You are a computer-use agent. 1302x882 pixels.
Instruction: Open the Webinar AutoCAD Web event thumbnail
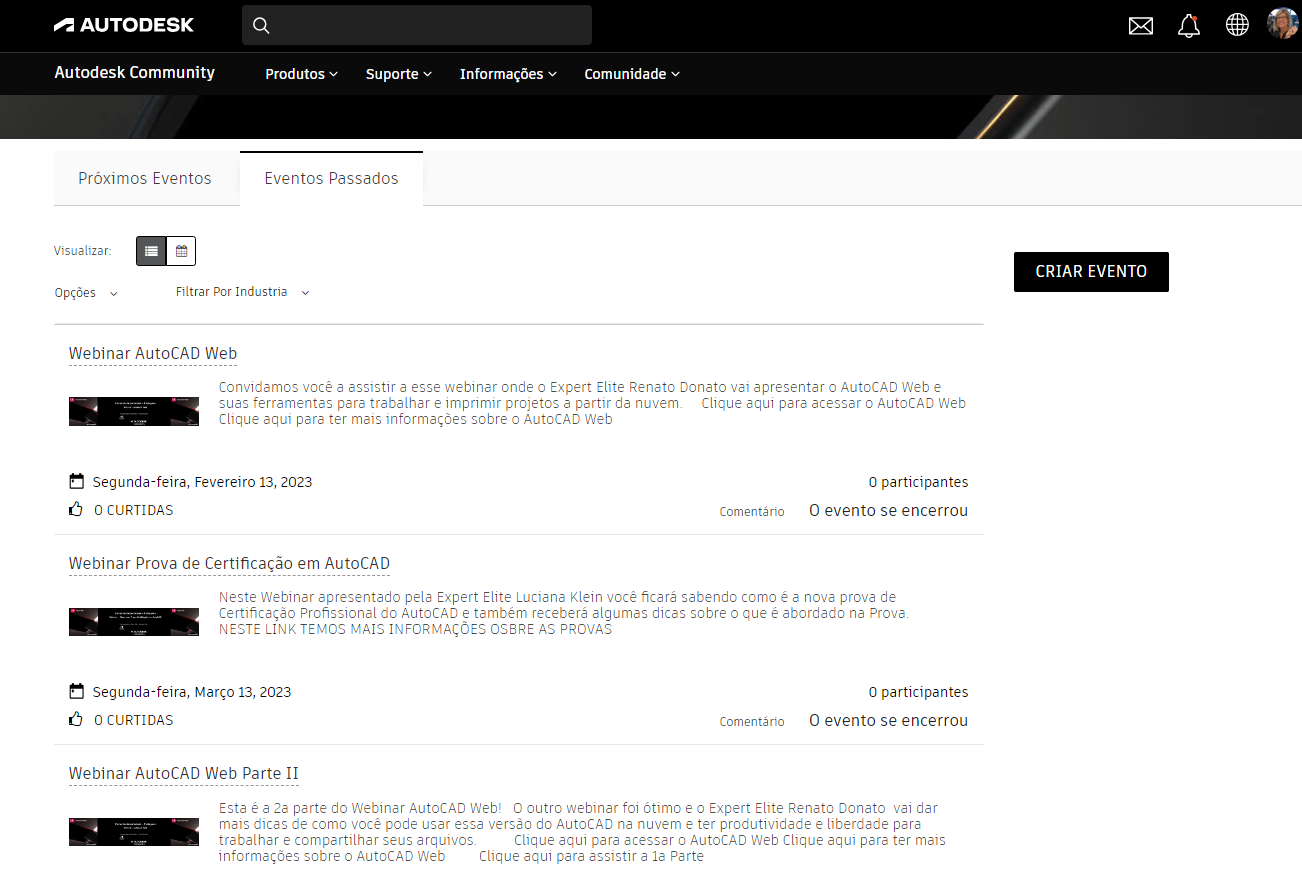click(x=133, y=410)
